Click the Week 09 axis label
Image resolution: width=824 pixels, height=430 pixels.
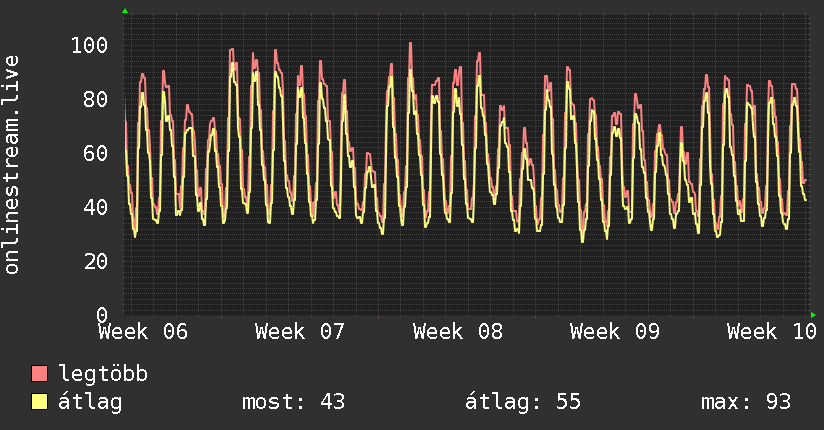pyautogui.click(x=615, y=332)
